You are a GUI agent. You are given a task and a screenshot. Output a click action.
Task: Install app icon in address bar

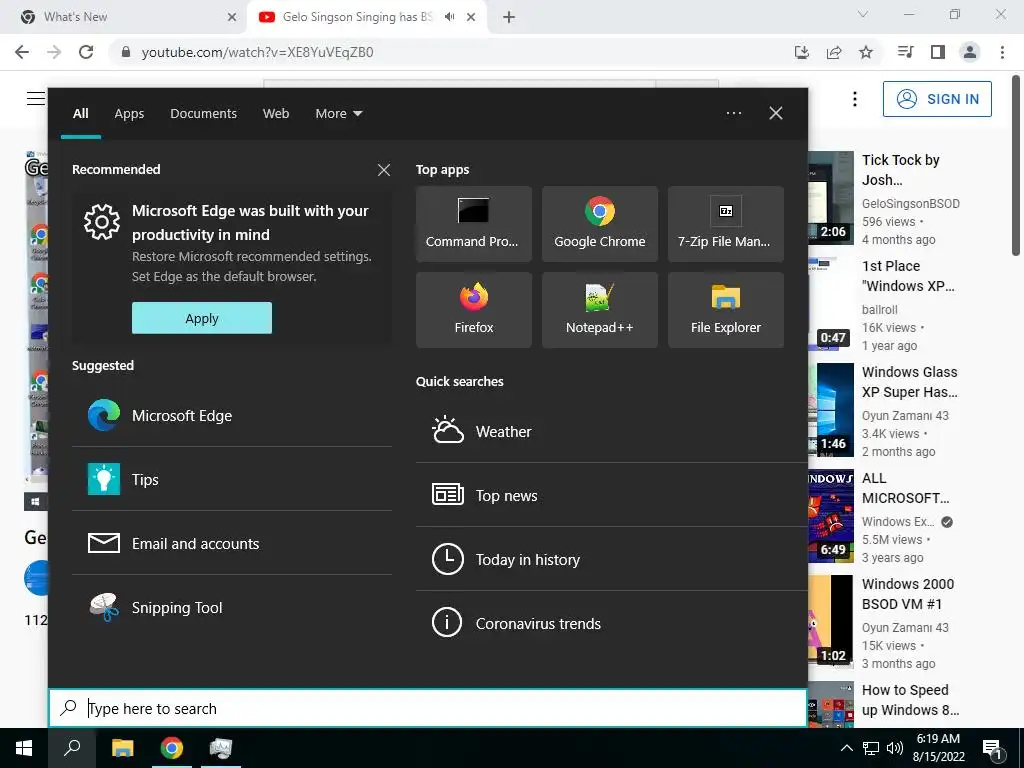coord(802,52)
